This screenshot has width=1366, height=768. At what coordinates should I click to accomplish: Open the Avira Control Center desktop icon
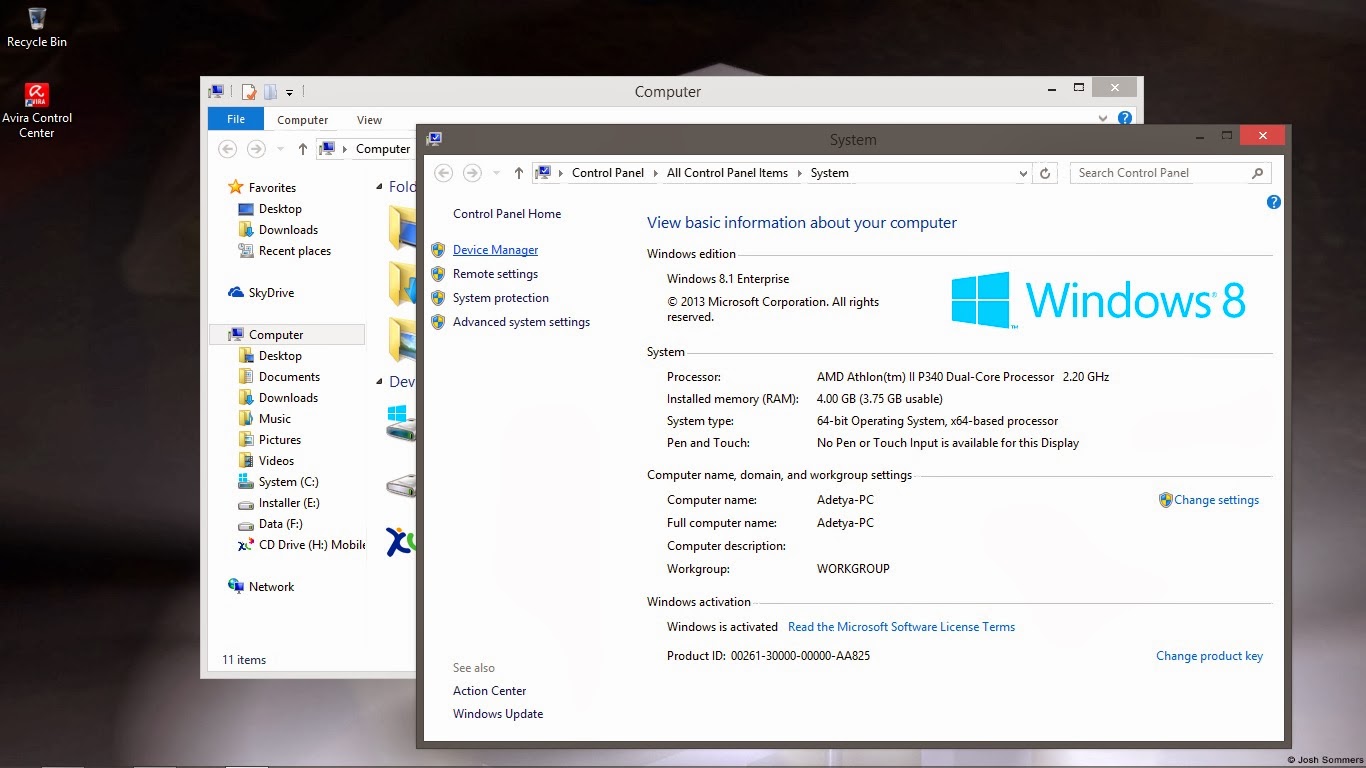37,110
